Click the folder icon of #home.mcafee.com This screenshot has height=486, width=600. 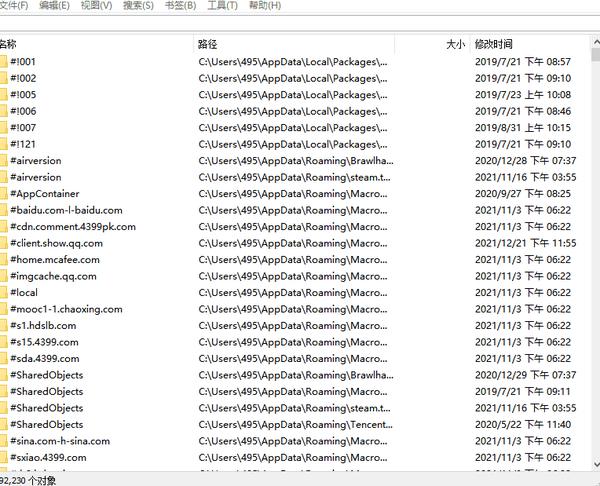point(3,259)
